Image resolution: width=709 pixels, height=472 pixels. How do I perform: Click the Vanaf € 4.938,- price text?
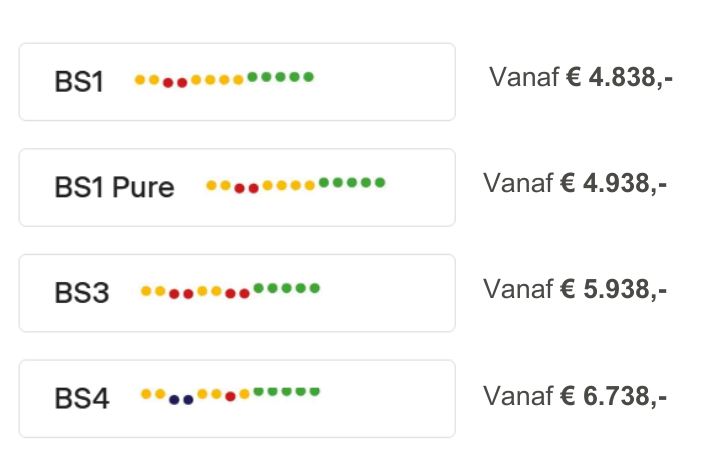575,184
